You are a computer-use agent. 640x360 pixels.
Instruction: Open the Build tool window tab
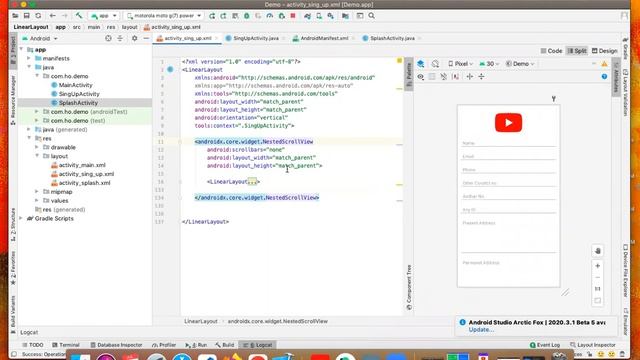(224, 345)
